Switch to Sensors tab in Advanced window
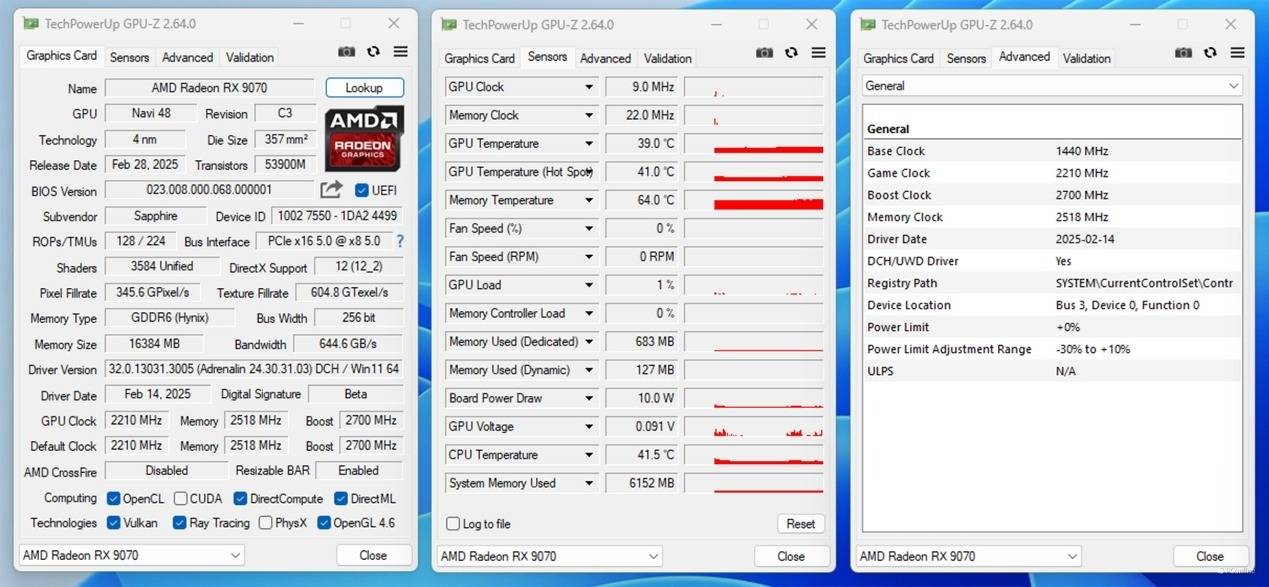This screenshot has height=587, width=1269. [966, 58]
